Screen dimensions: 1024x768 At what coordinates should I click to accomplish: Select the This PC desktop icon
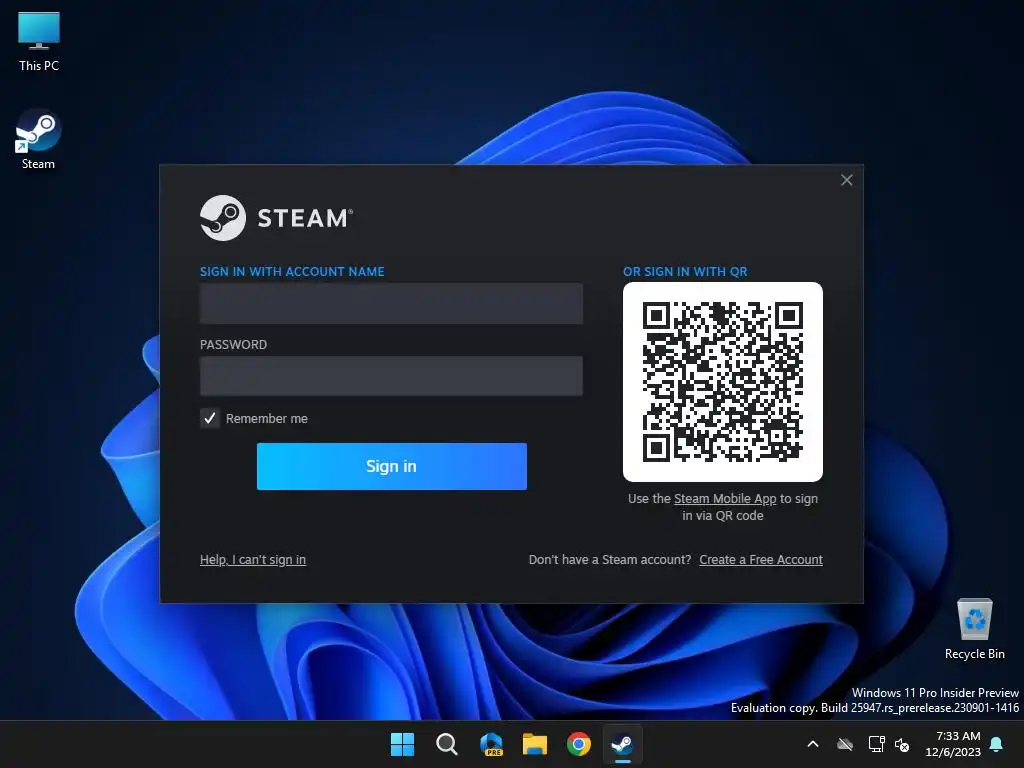pos(39,31)
